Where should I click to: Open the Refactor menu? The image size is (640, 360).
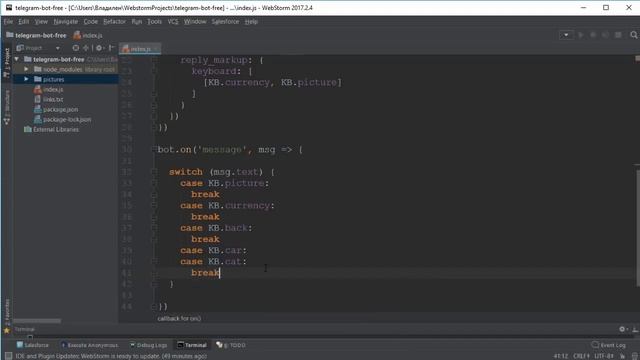(114, 22)
